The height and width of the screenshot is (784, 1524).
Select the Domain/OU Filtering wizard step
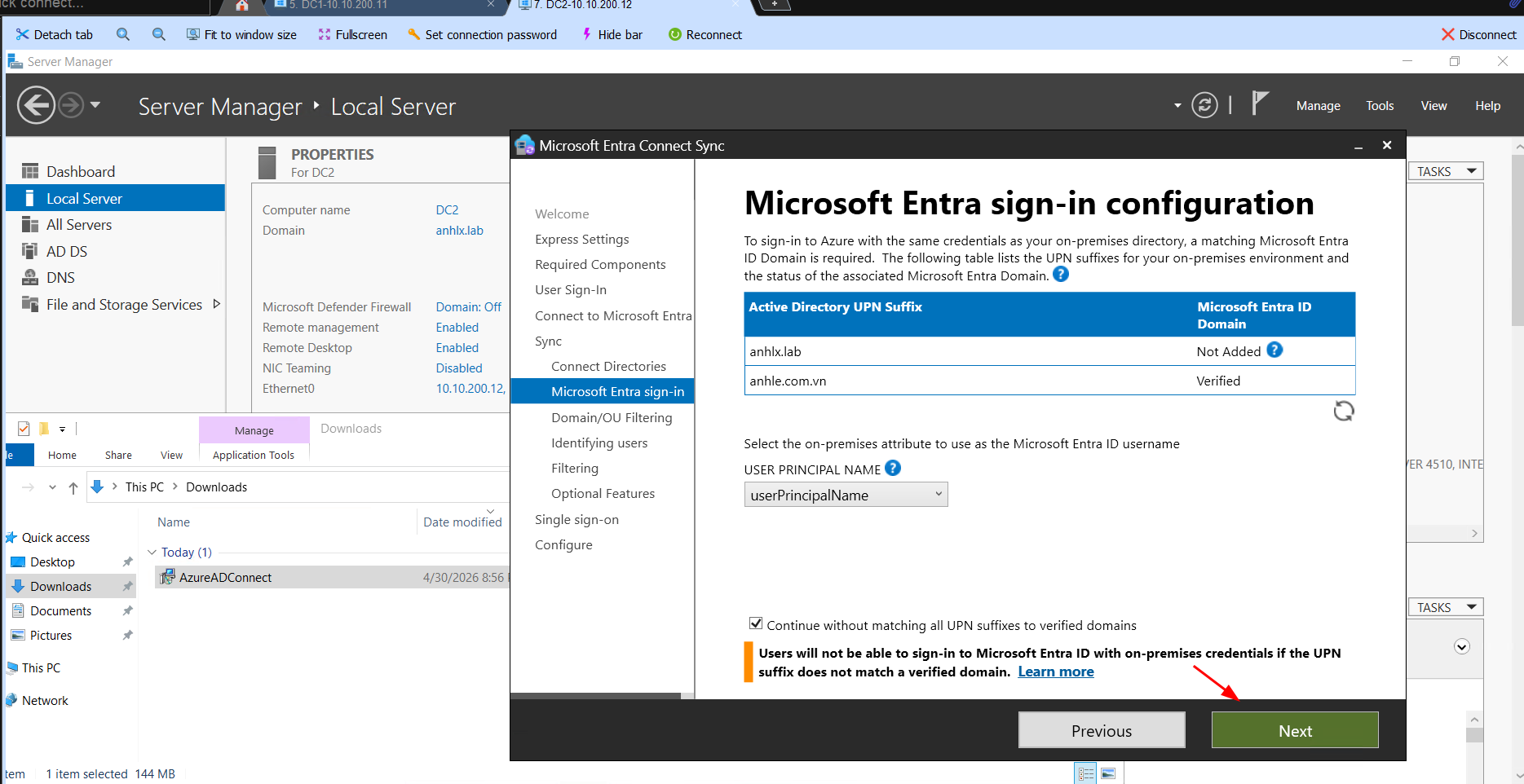[x=612, y=418]
